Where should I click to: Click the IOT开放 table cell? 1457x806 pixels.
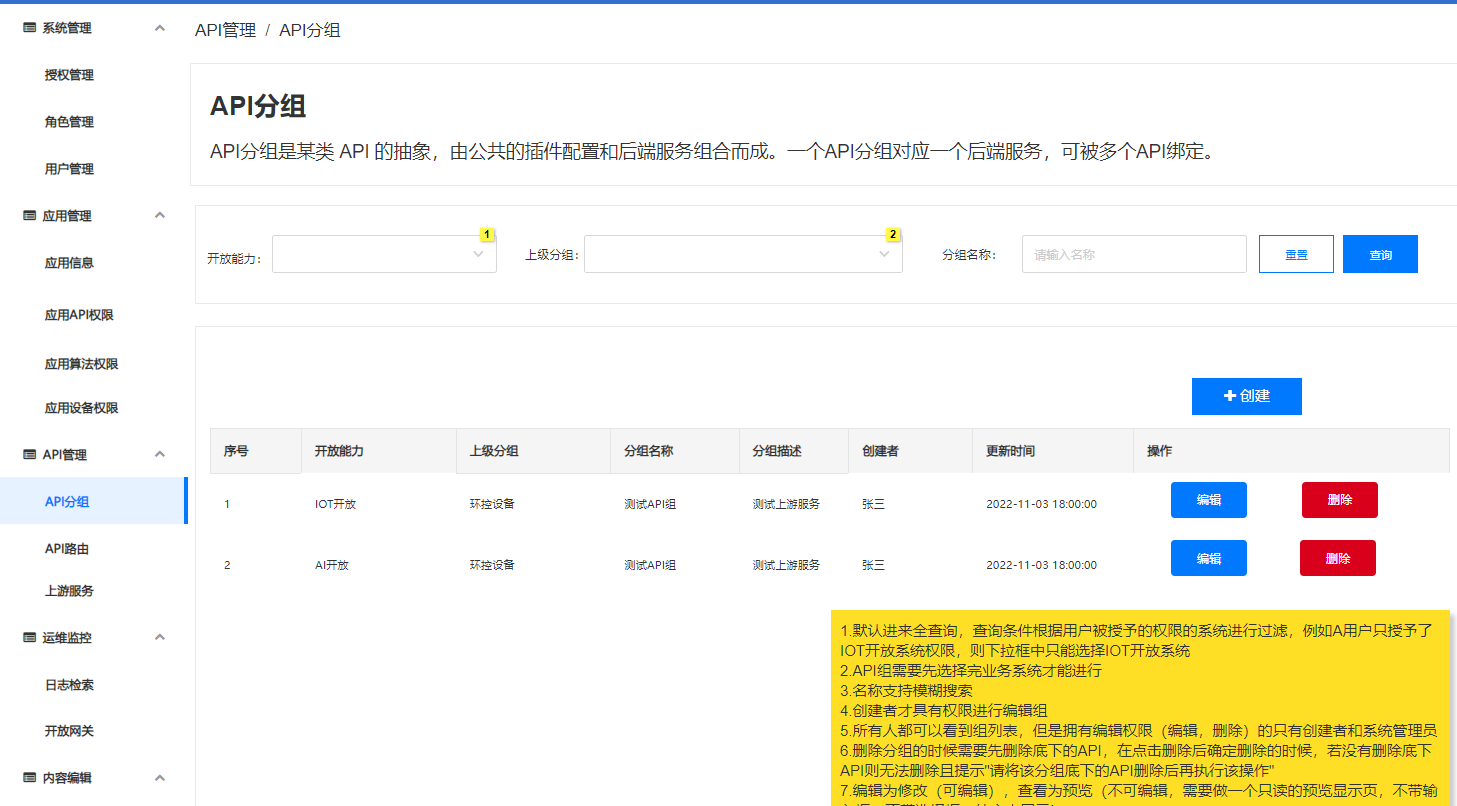tap(335, 504)
